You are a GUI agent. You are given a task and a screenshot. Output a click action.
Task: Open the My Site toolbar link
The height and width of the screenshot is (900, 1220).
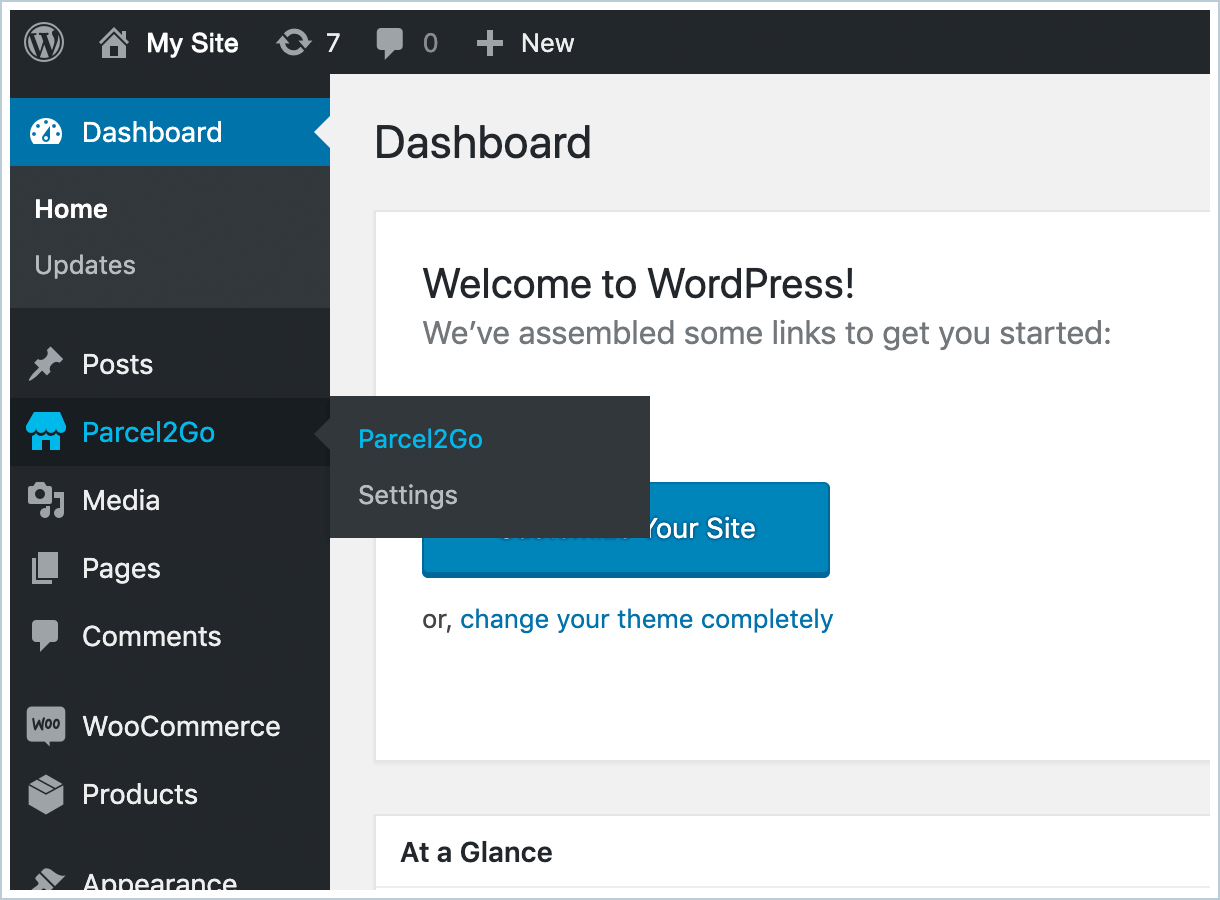[x=192, y=43]
